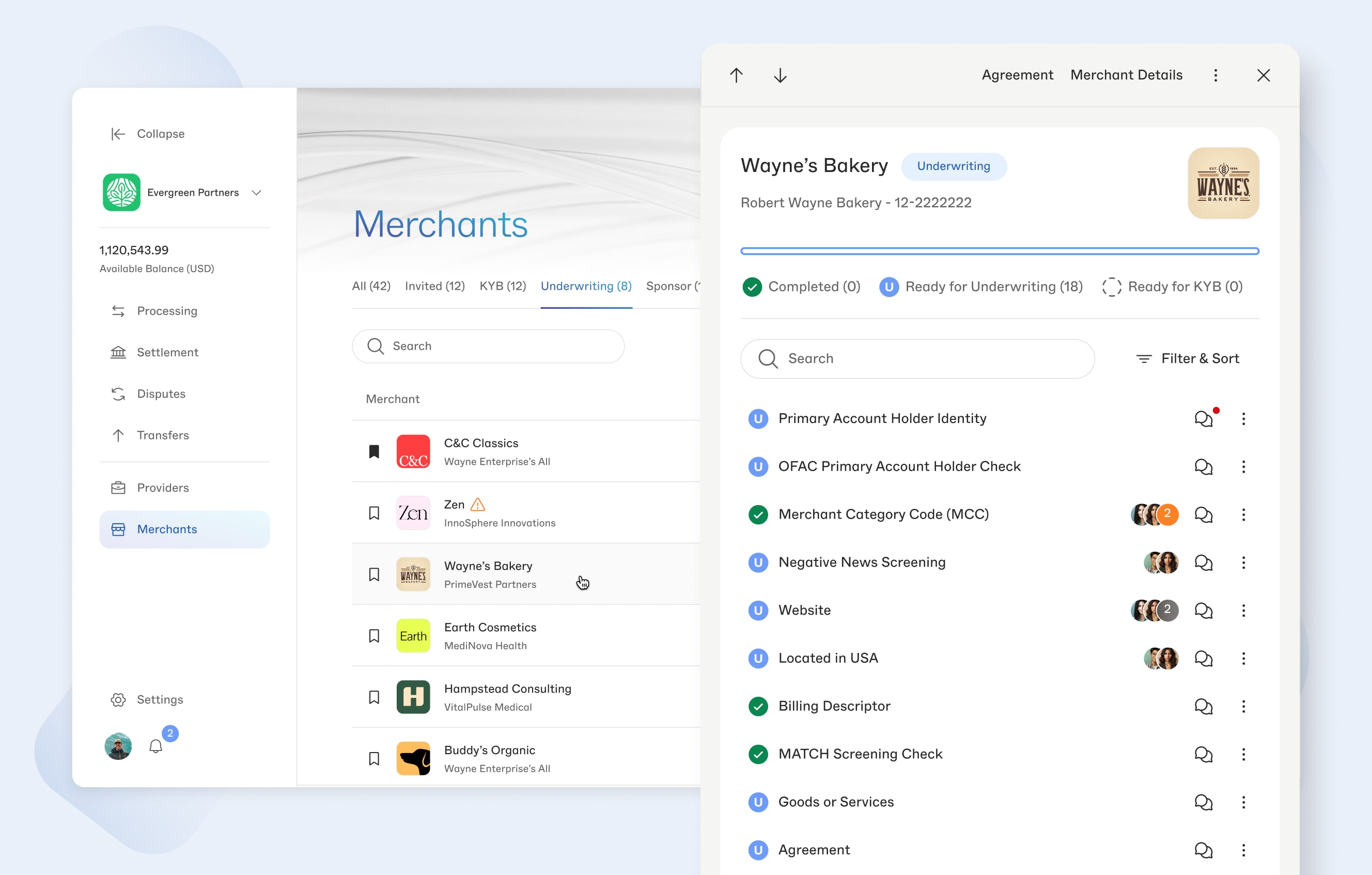
Task: Open comments for Goods or Services
Action: (1204, 802)
